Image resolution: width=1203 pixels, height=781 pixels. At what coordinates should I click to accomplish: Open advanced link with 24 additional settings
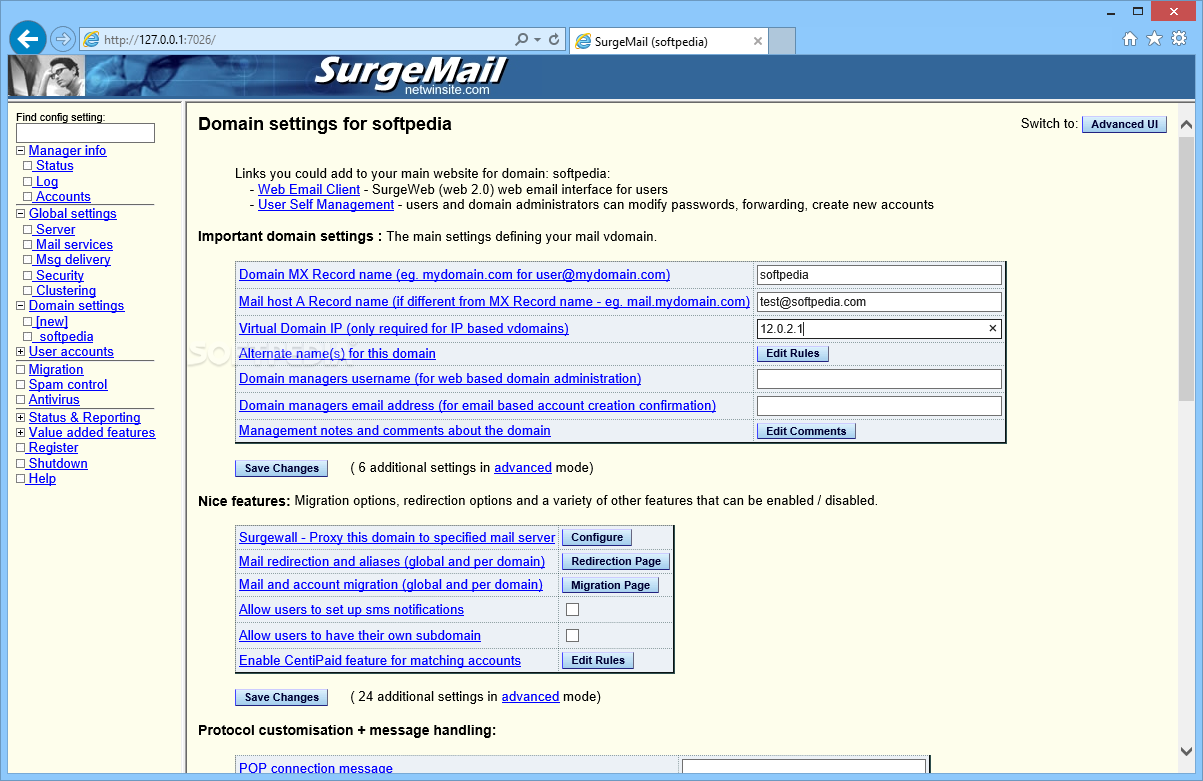tap(530, 697)
